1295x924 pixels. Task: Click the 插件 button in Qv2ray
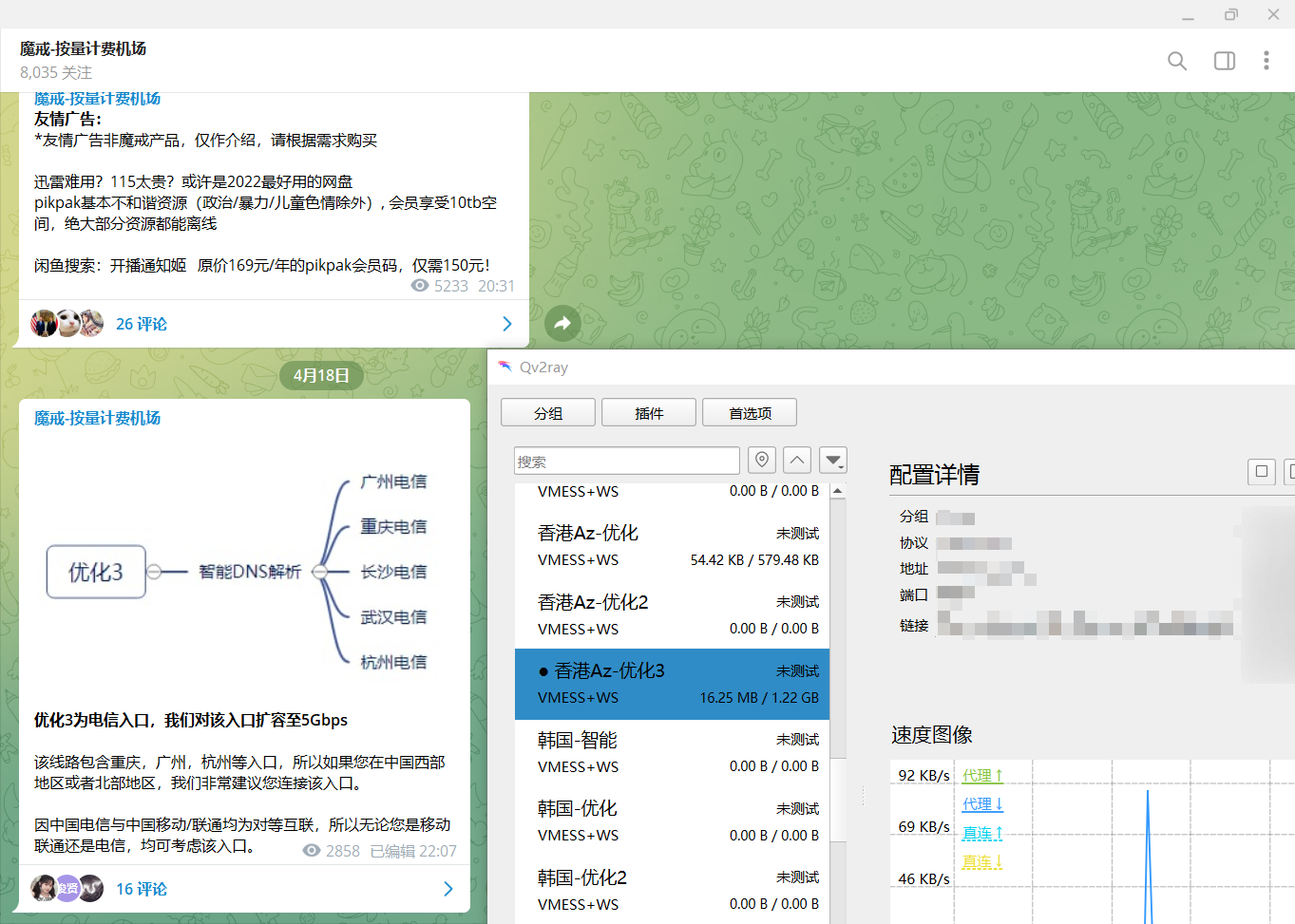(649, 413)
